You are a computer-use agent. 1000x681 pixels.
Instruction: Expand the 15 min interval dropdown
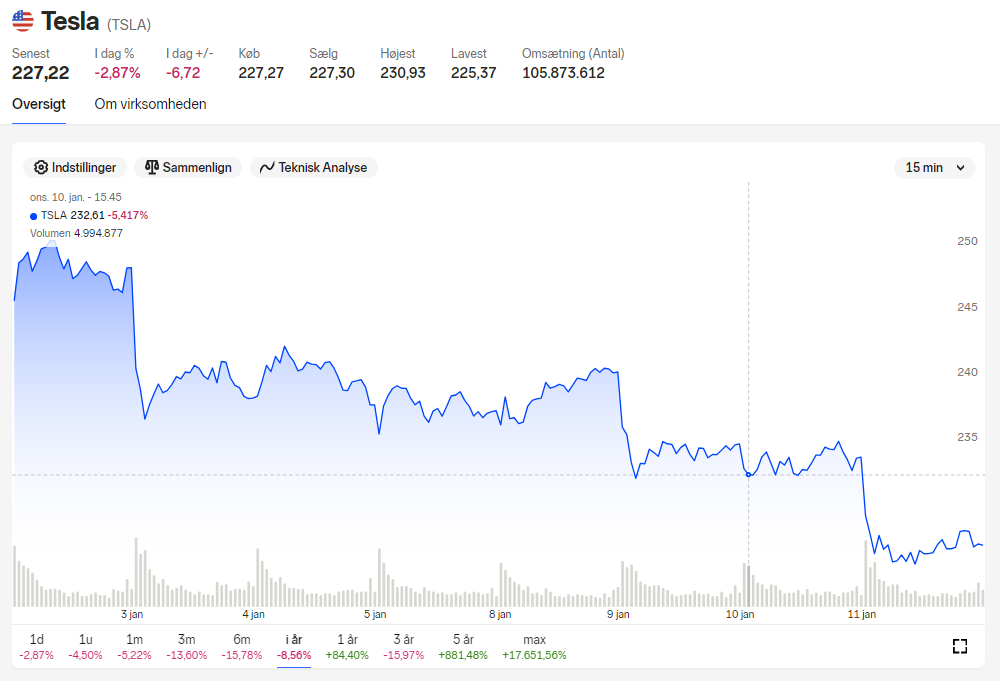click(x=934, y=168)
